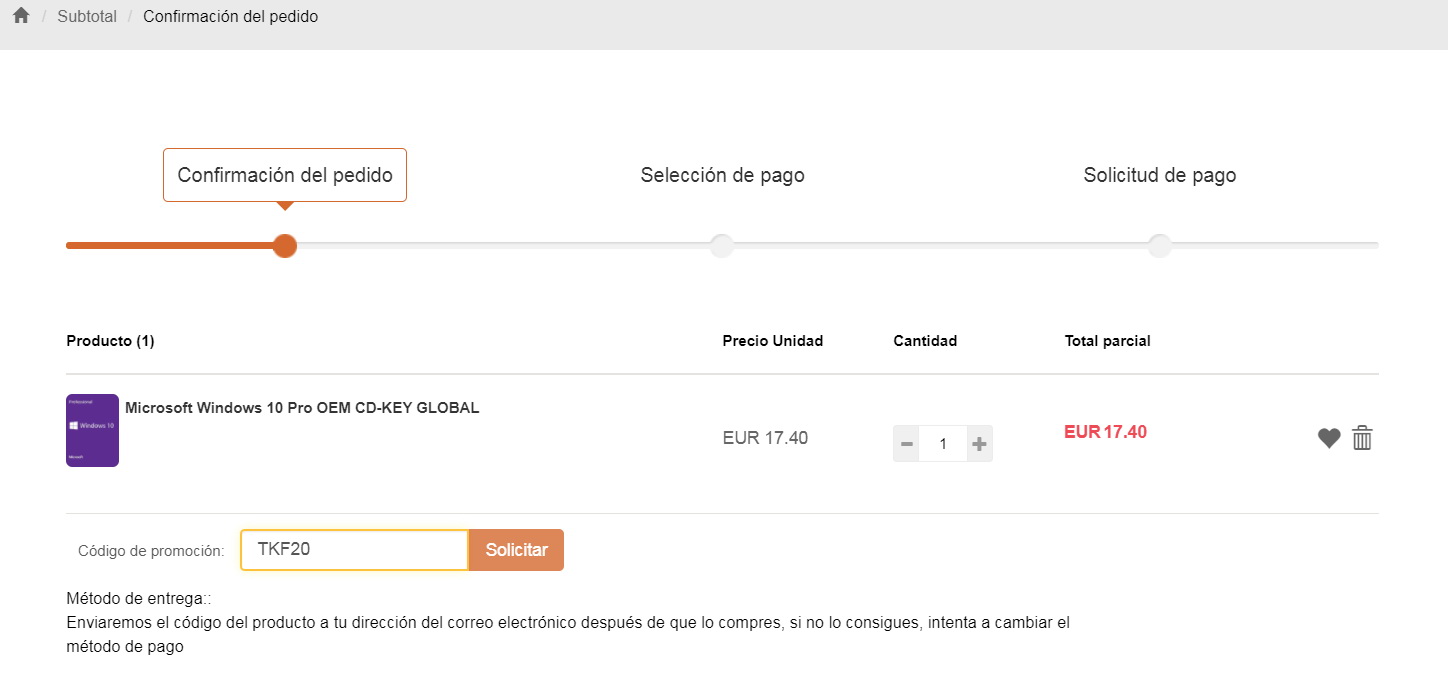The width and height of the screenshot is (1448, 680).
Task: Click the red subtotal EUR 17.40
Action: (x=1105, y=432)
